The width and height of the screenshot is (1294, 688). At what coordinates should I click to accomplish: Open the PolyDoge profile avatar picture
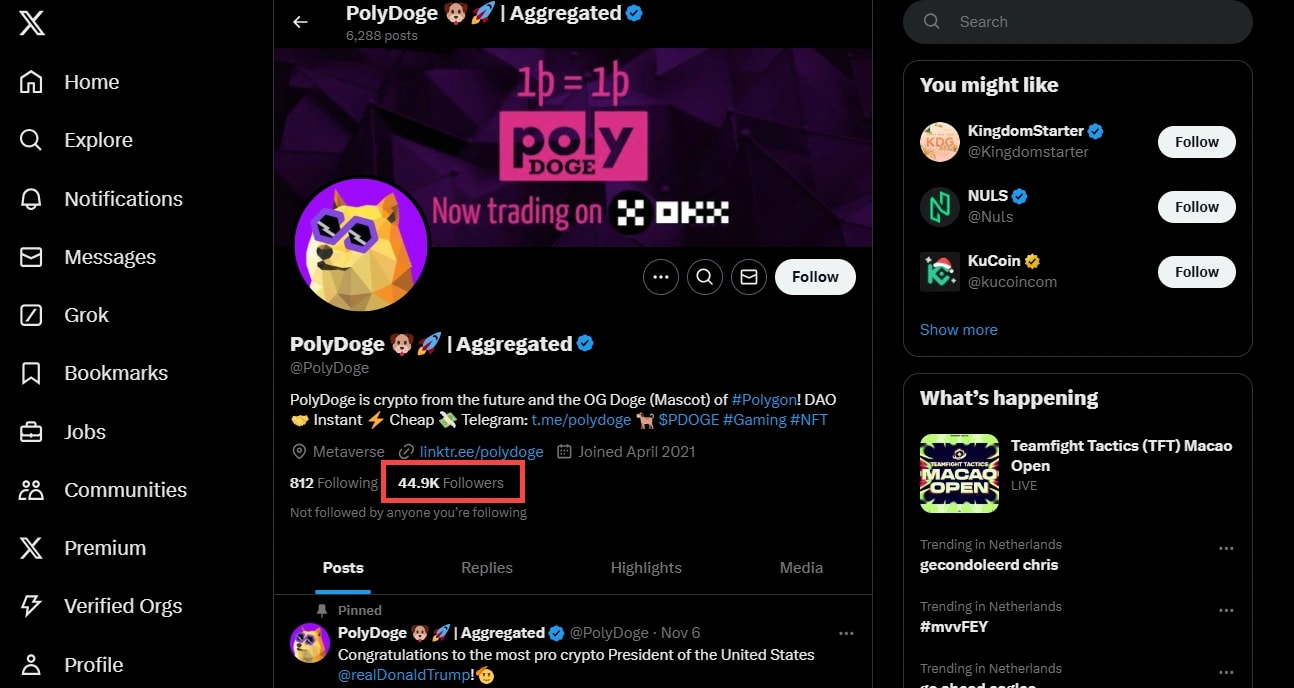coord(361,245)
